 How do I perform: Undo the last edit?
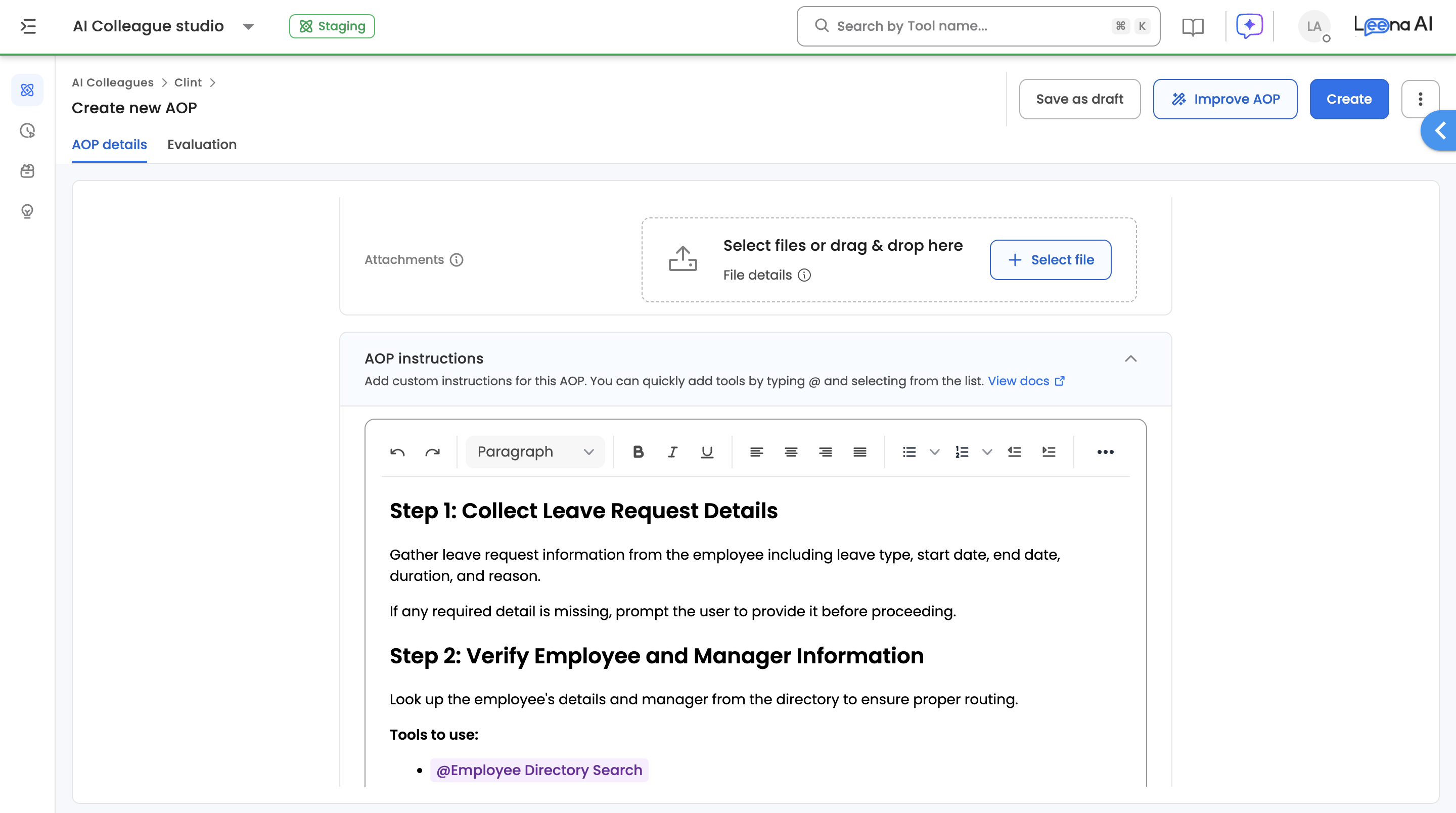tap(397, 451)
